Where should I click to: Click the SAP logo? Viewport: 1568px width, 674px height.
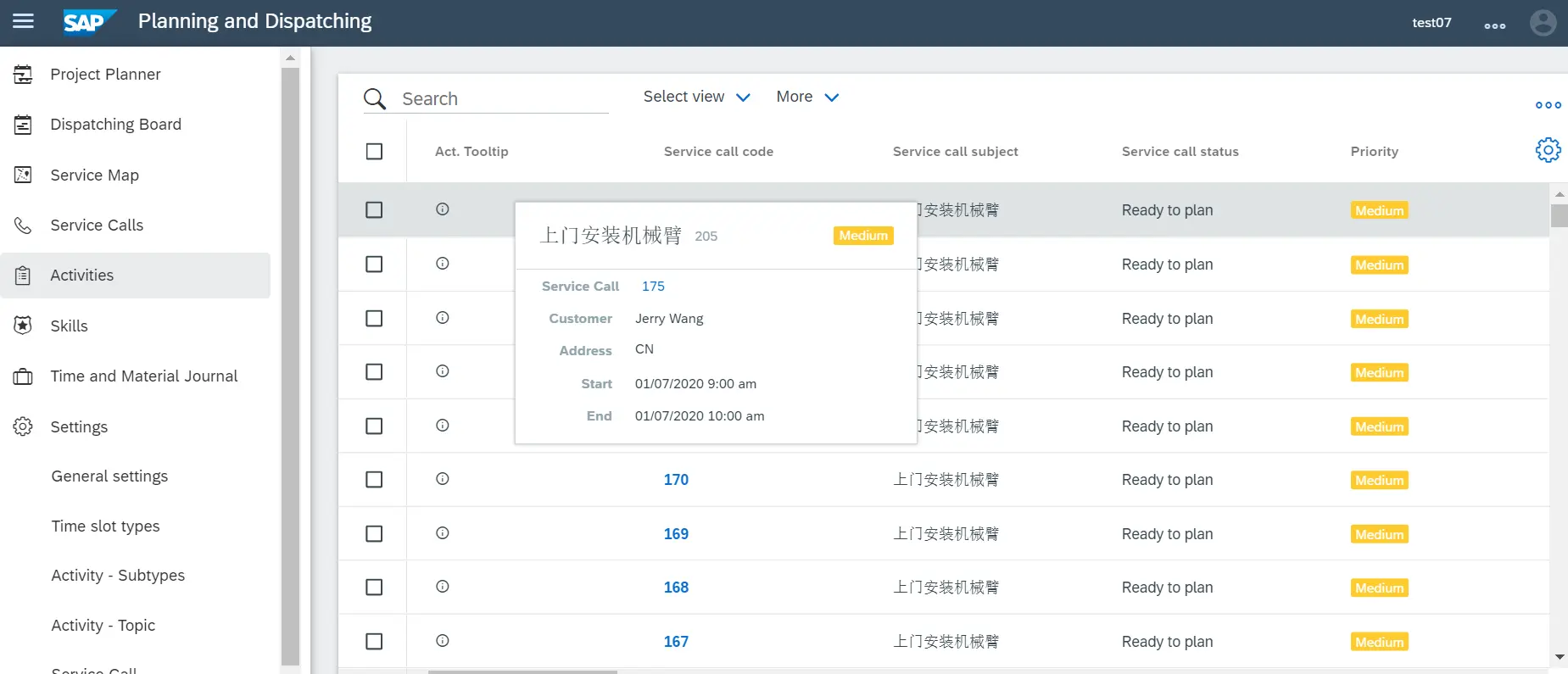click(x=89, y=22)
